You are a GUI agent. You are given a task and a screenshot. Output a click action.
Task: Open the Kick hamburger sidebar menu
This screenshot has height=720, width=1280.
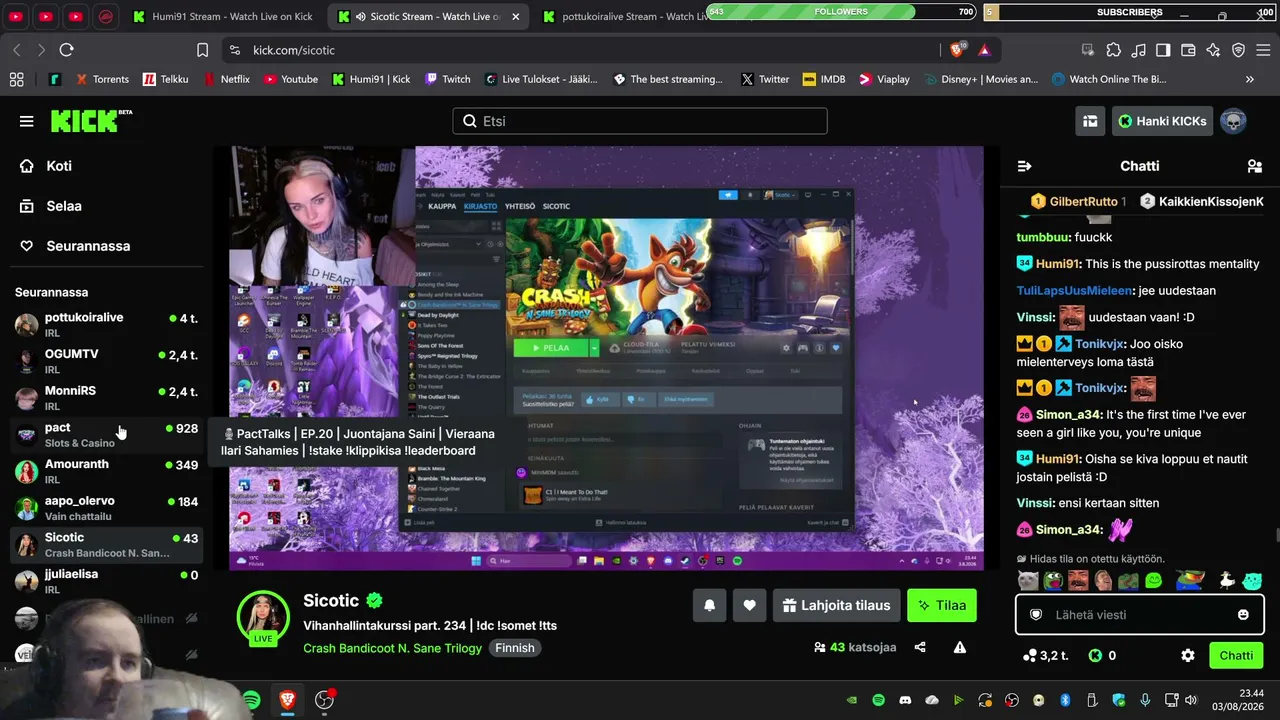[x=26, y=121]
